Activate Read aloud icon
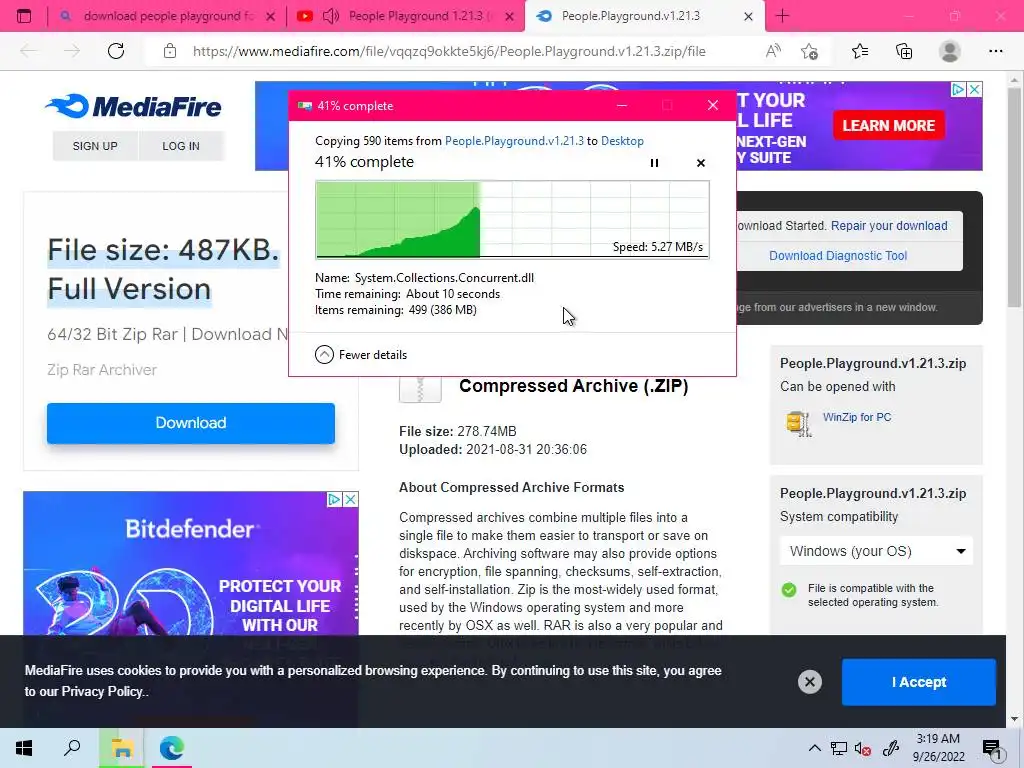The width and height of the screenshot is (1024, 768). click(773, 51)
